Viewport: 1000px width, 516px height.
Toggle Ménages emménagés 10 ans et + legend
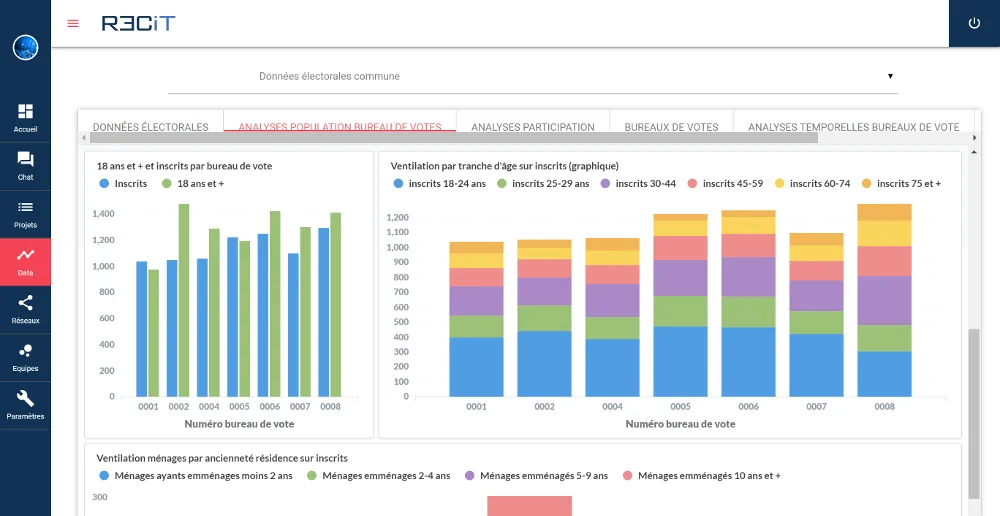[x=702, y=476]
